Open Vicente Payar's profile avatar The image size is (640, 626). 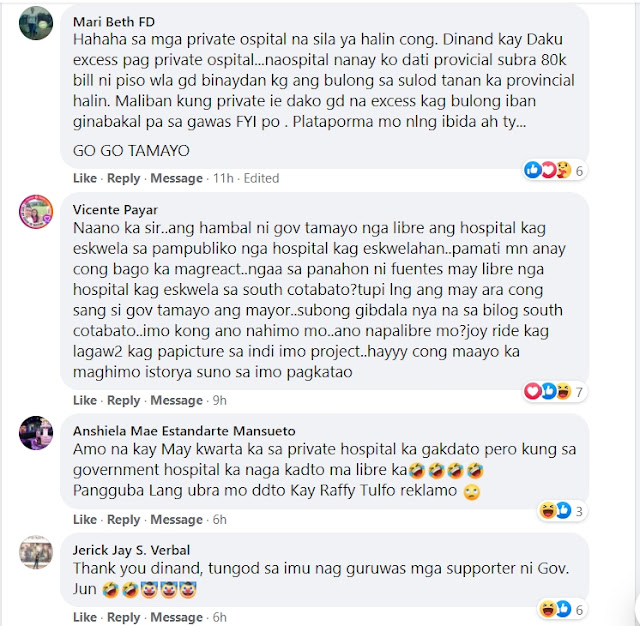click(x=36, y=211)
